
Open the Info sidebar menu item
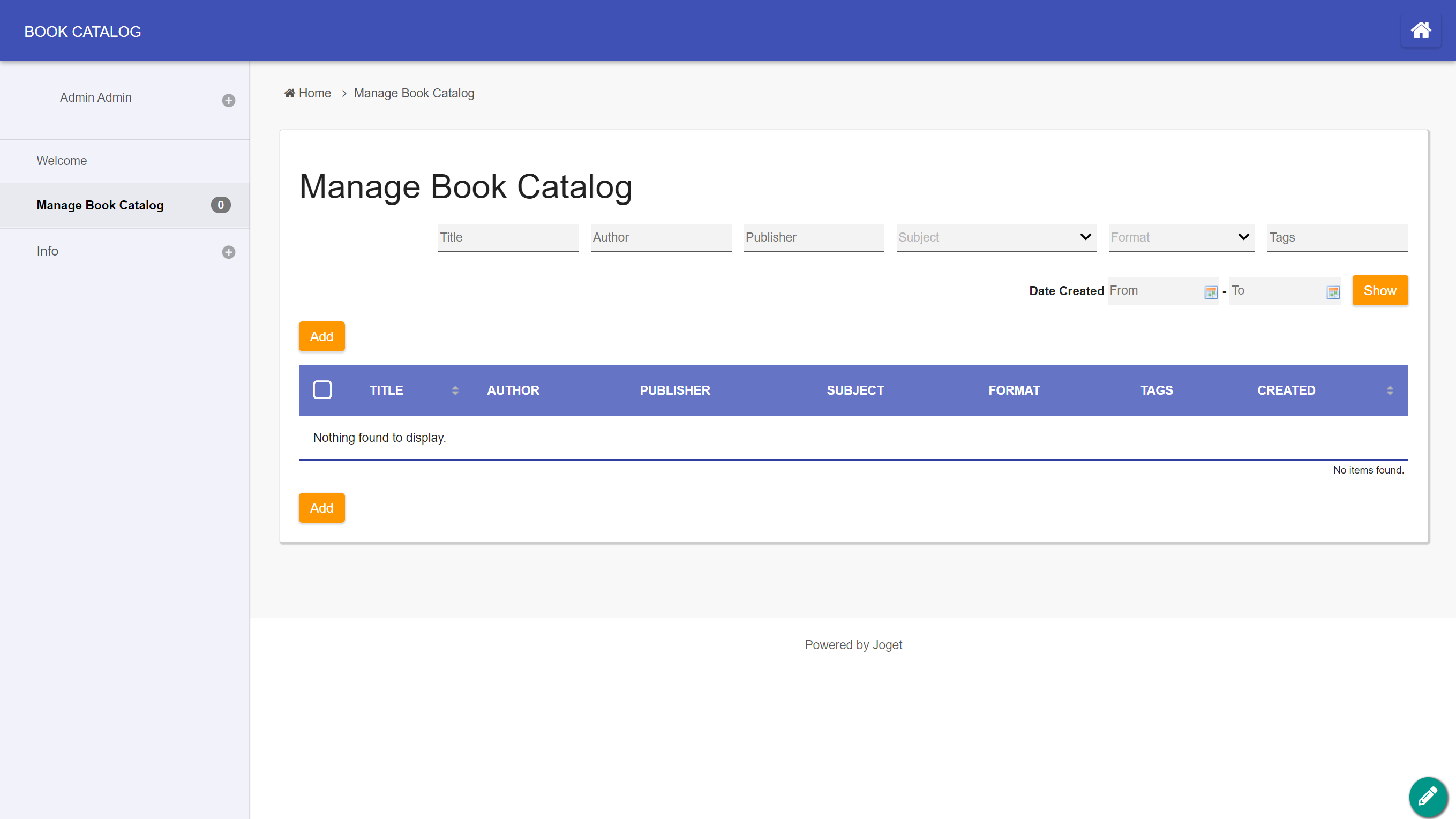click(48, 251)
